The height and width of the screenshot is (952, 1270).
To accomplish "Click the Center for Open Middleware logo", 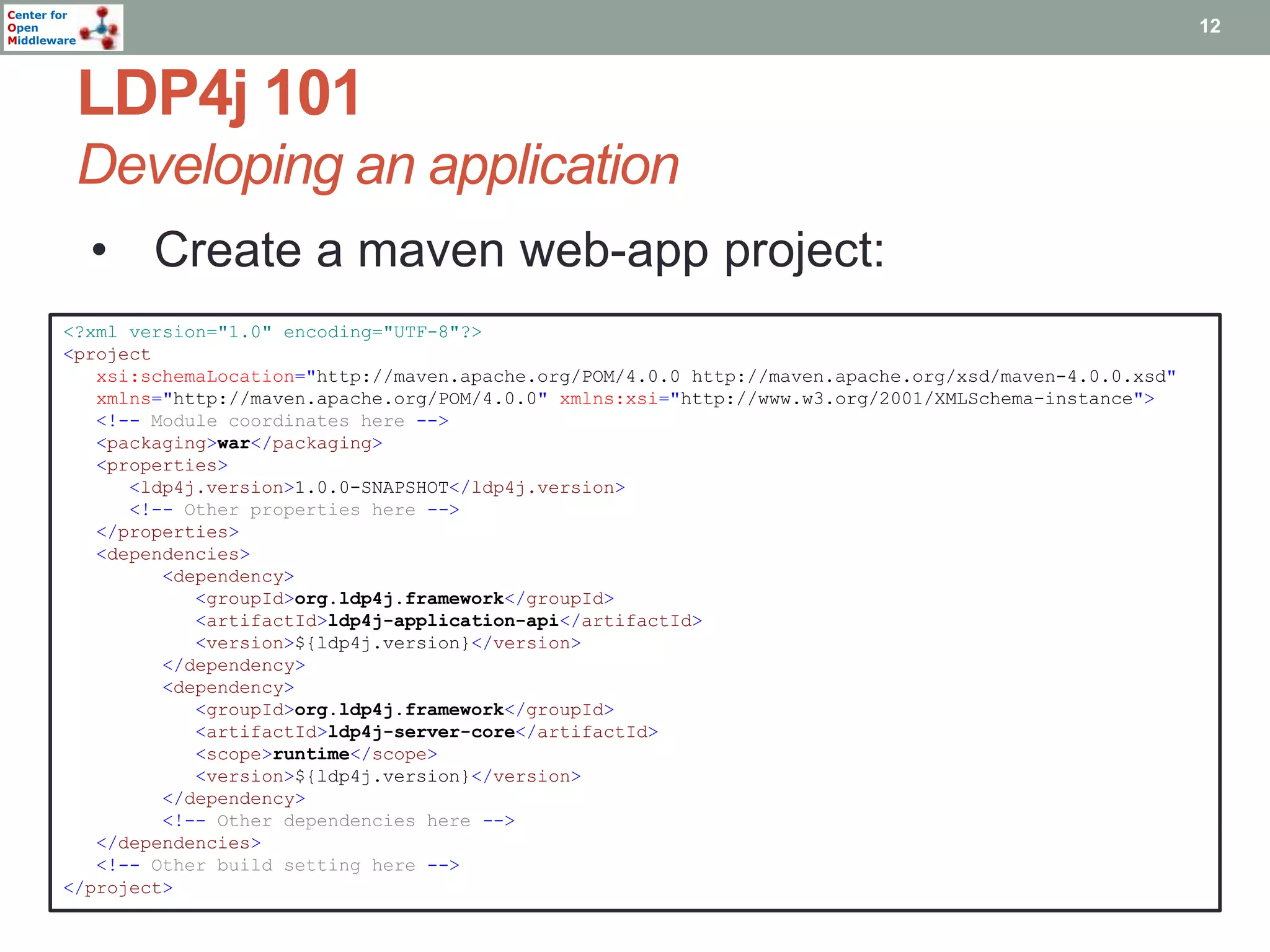I will (63, 27).
